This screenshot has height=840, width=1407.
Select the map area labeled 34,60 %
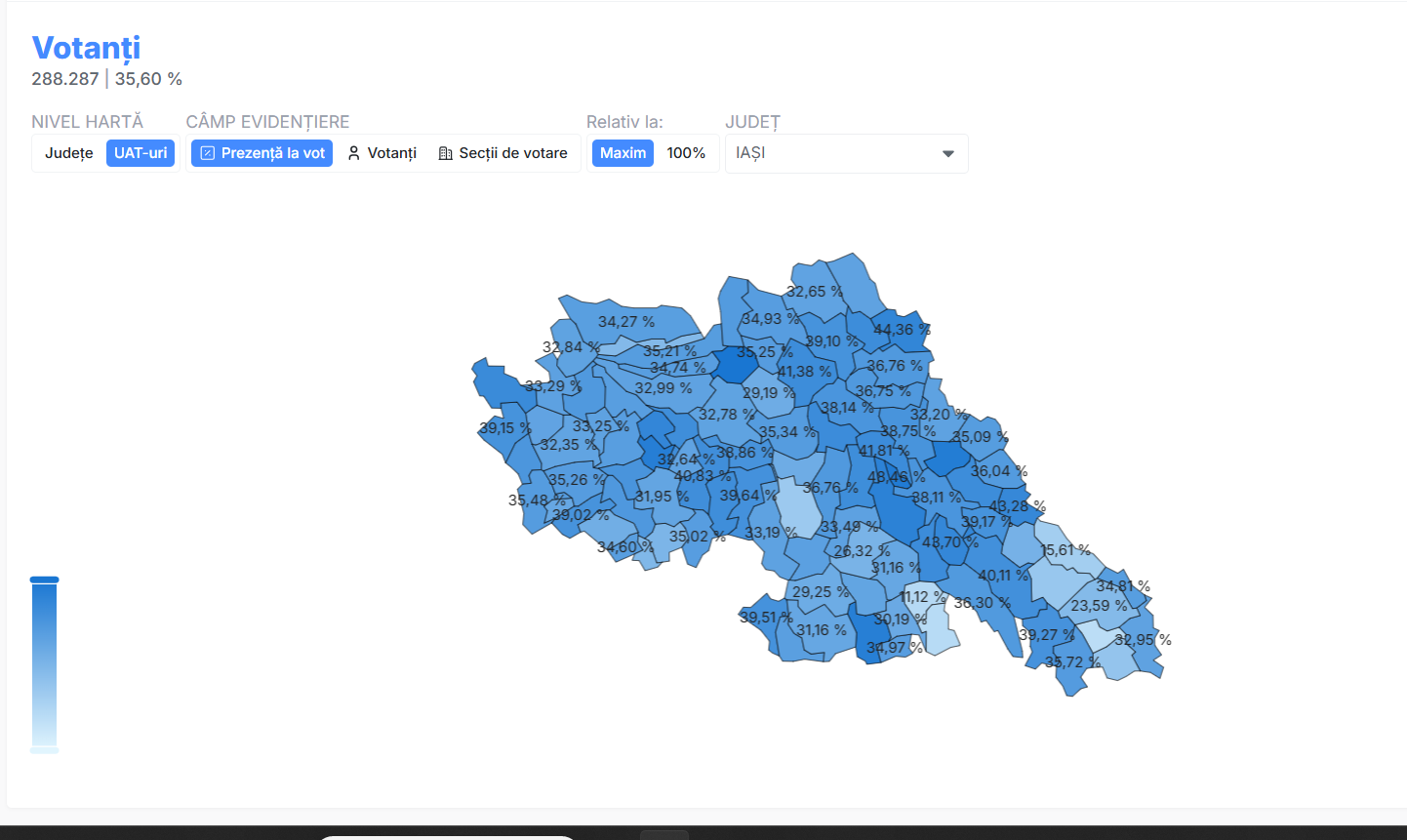[x=625, y=547]
